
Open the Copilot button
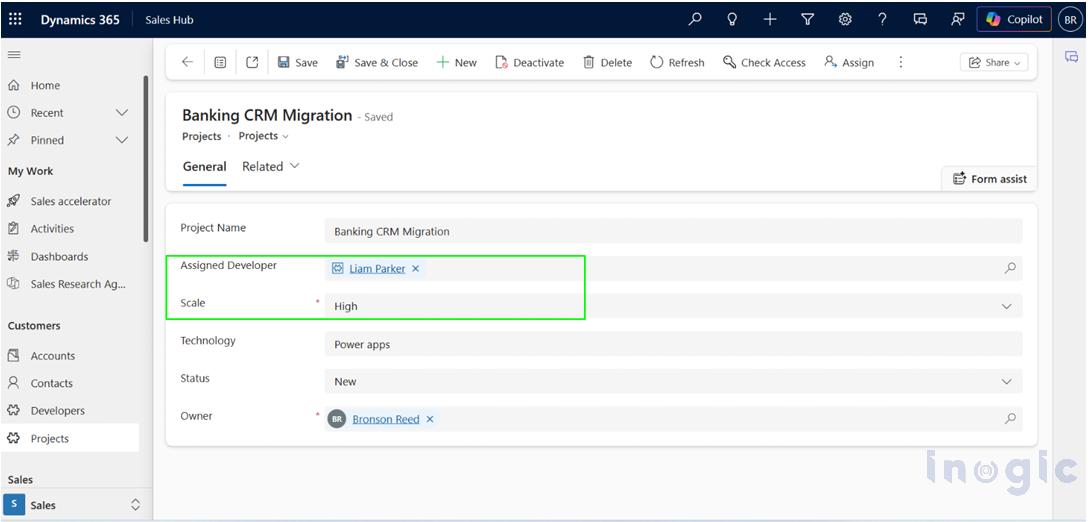pyautogui.click(x=1014, y=19)
